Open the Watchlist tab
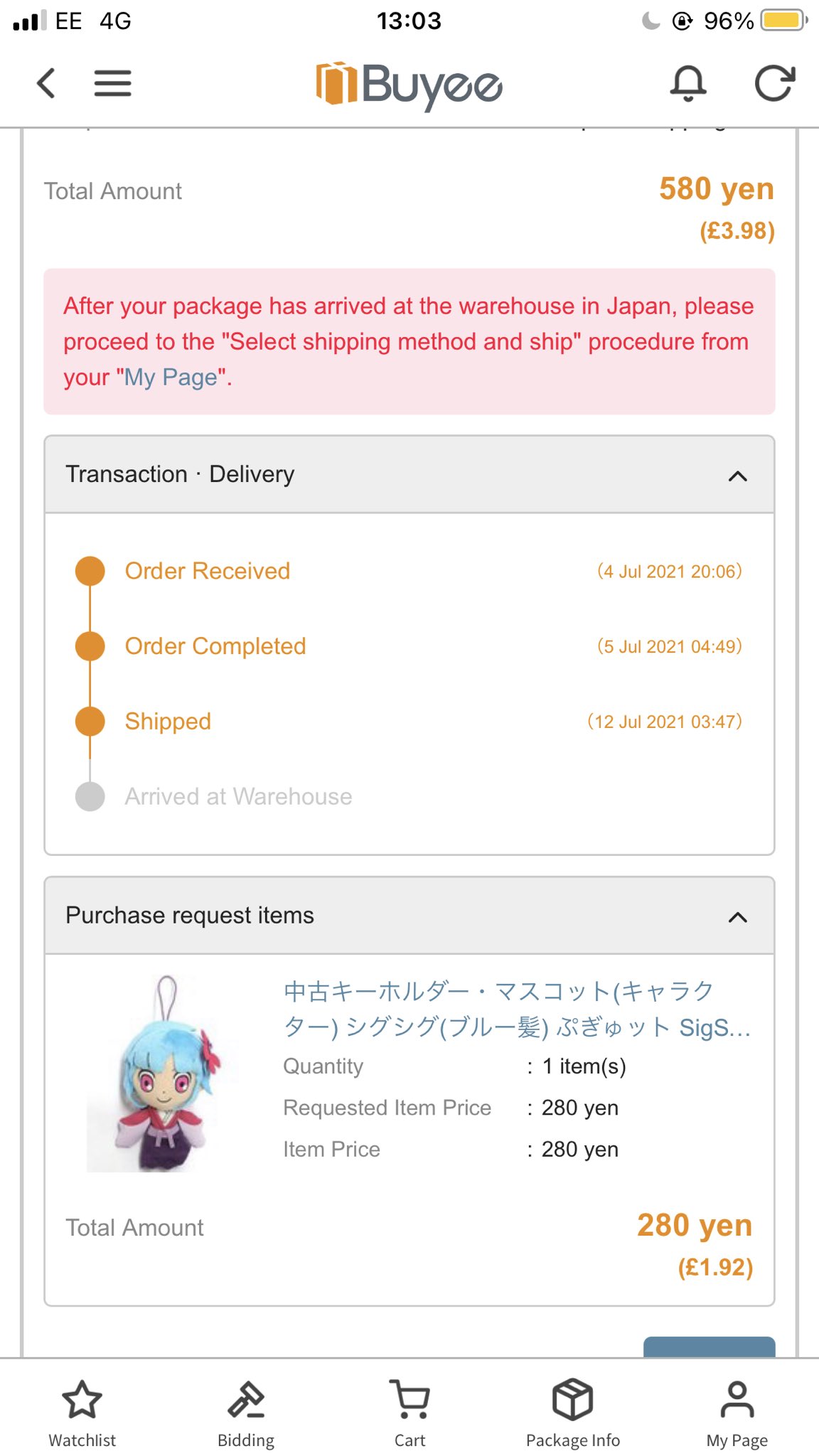 tap(82, 1413)
